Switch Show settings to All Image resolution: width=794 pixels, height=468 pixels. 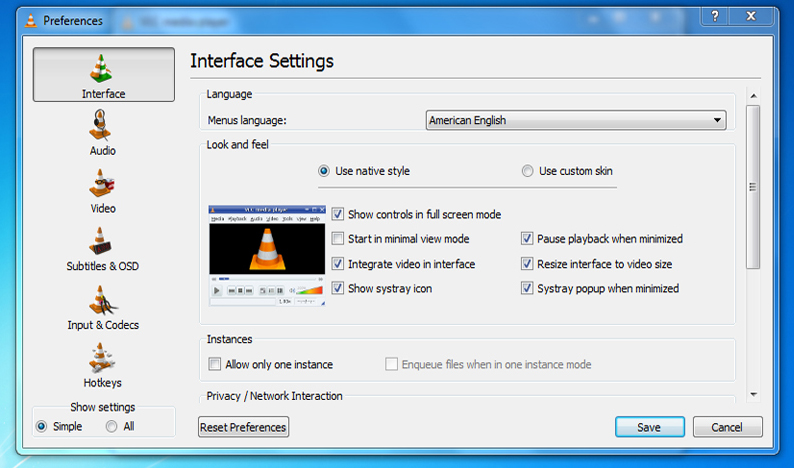[x=112, y=427]
